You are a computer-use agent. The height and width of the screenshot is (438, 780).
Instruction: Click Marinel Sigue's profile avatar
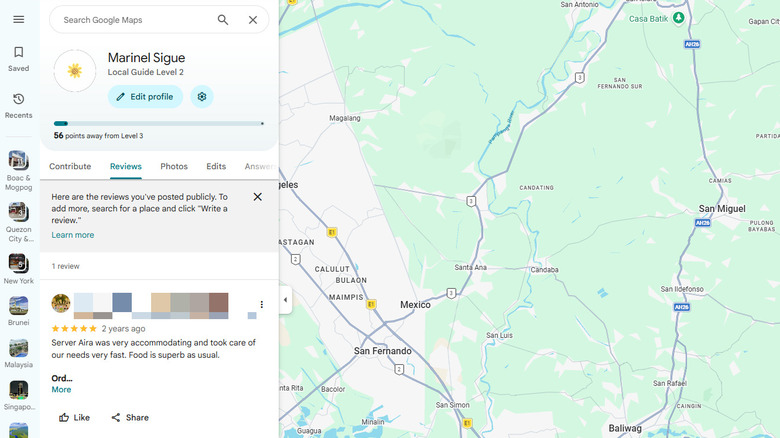click(75, 71)
